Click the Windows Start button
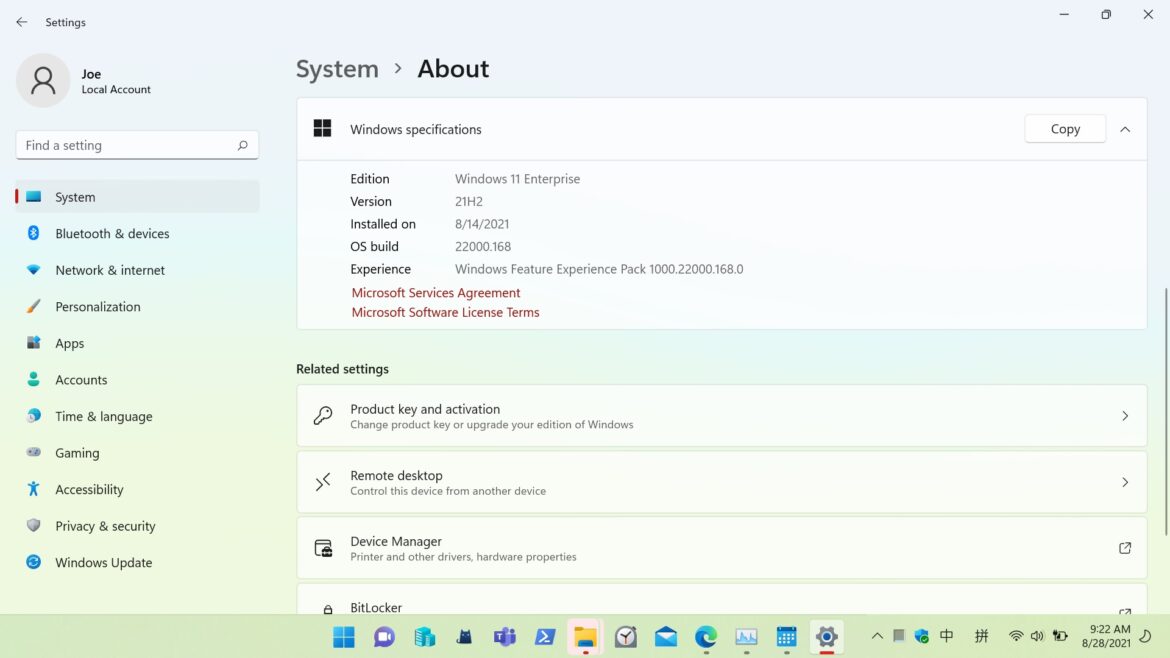1170x658 pixels. (344, 637)
